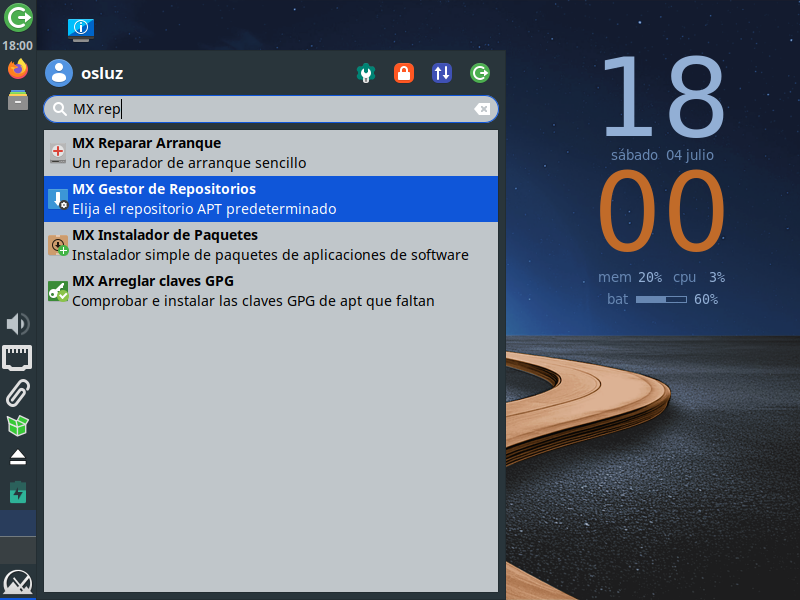Launch MX Arreglar claves GPG
Image resolution: width=800 pixels, height=600 pixels.
pyautogui.click(x=271, y=291)
